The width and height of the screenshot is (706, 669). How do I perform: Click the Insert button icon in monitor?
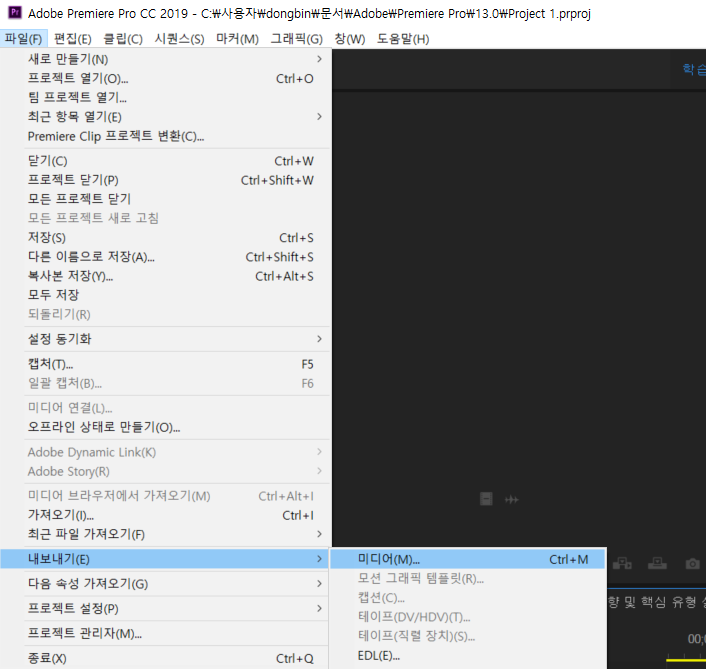[x=622, y=563]
